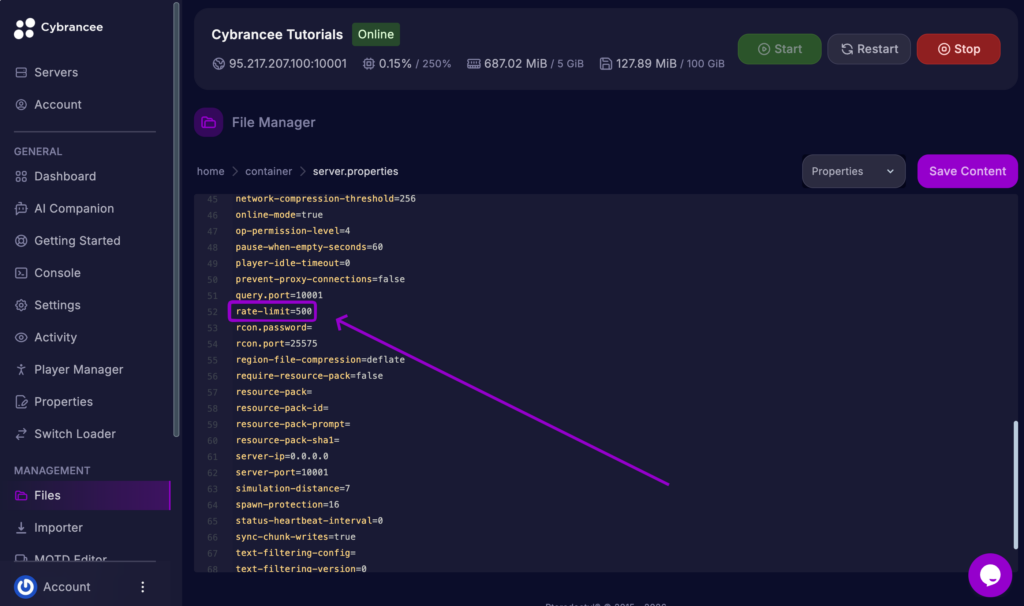Click the File Manager purple folder icon

[208, 122]
